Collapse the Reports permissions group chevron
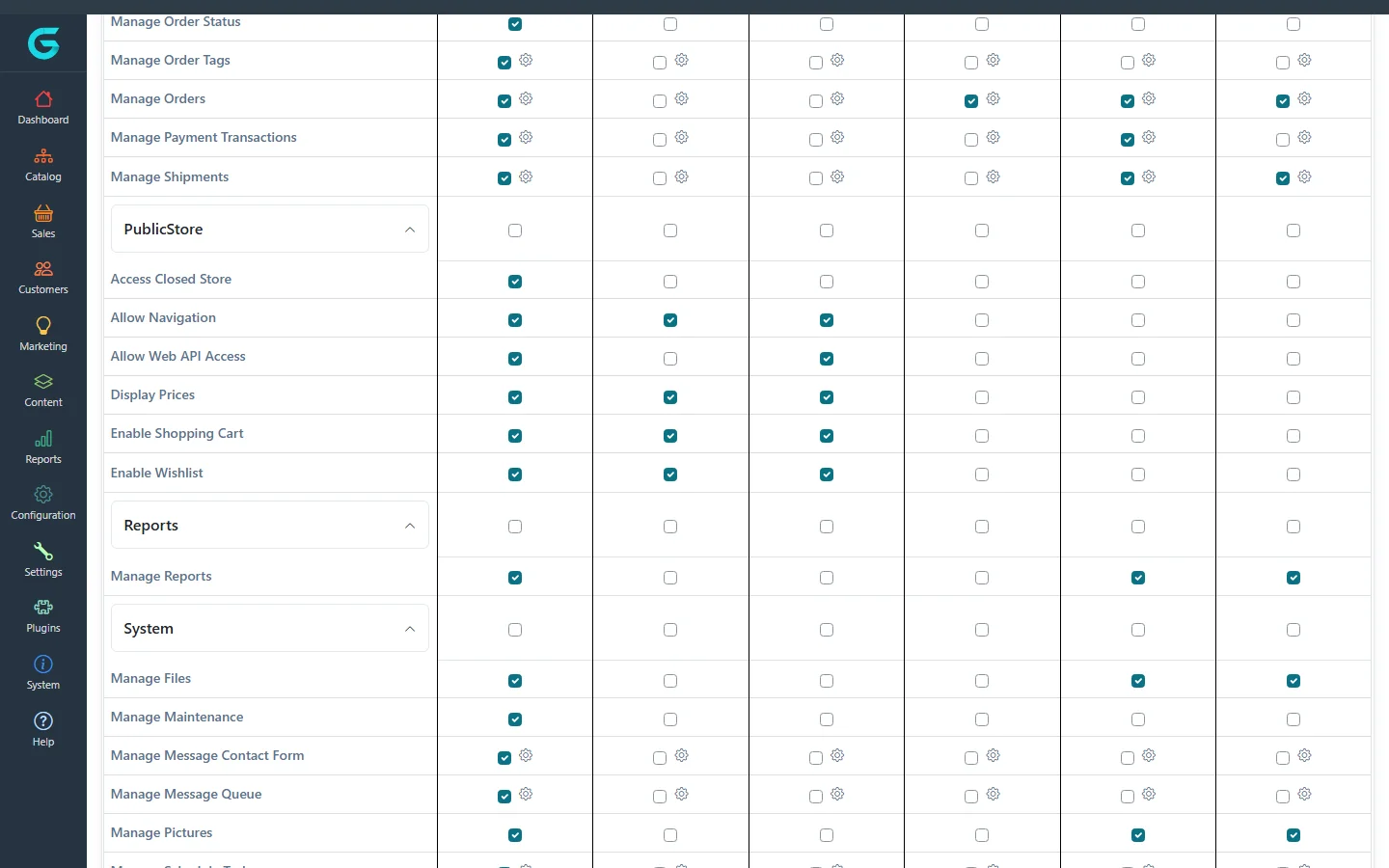 click(x=410, y=526)
